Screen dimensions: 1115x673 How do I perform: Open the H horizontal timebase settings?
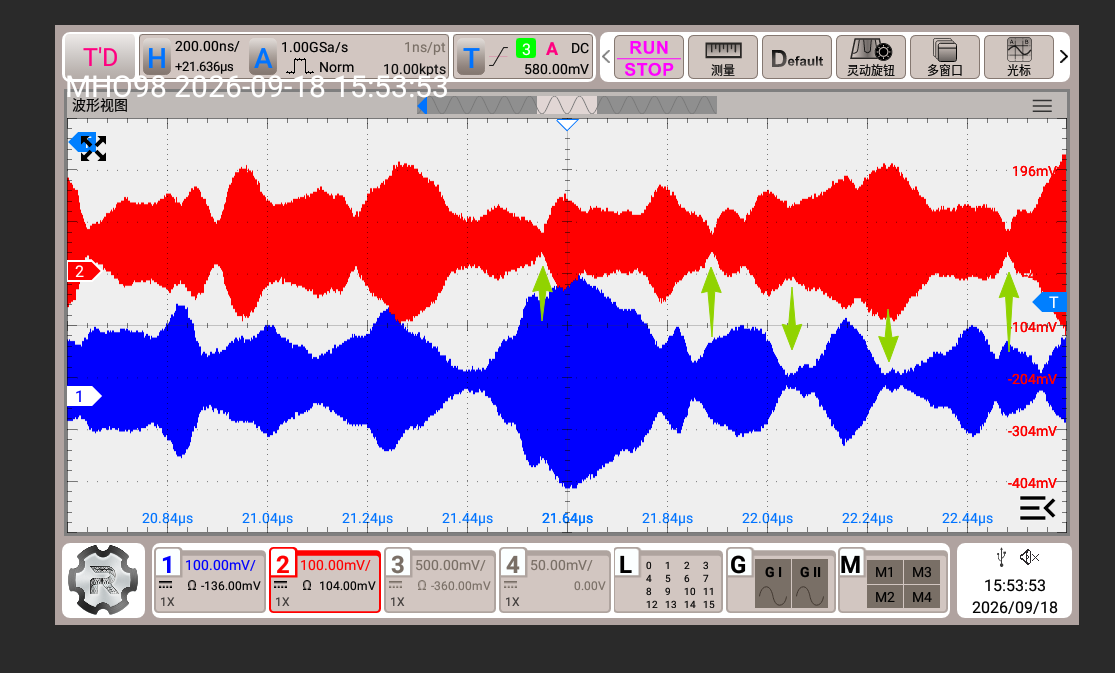[x=156, y=58]
